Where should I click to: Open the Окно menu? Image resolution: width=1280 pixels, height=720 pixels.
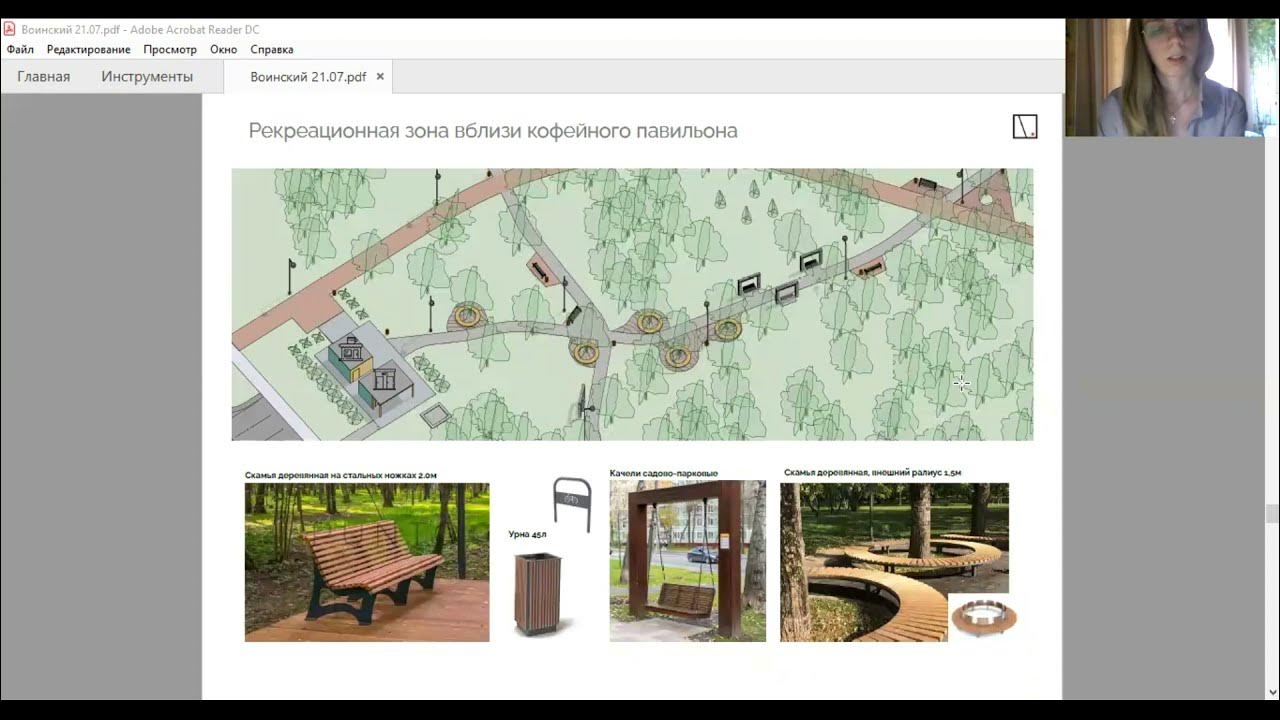click(x=223, y=49)
